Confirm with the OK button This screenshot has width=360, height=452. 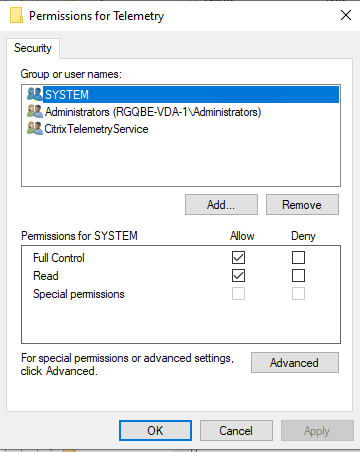point(155,431)
